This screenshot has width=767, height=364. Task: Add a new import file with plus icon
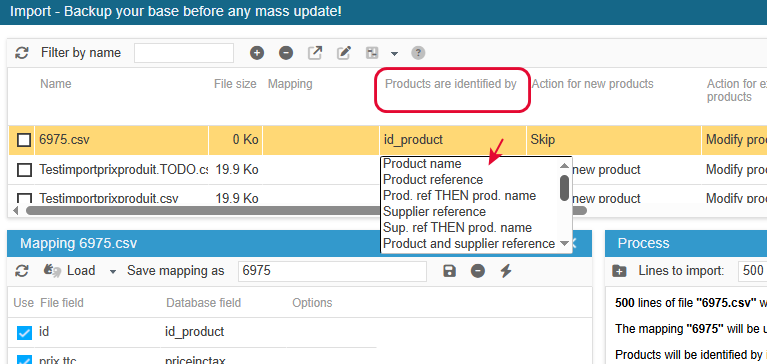(257, 53)
